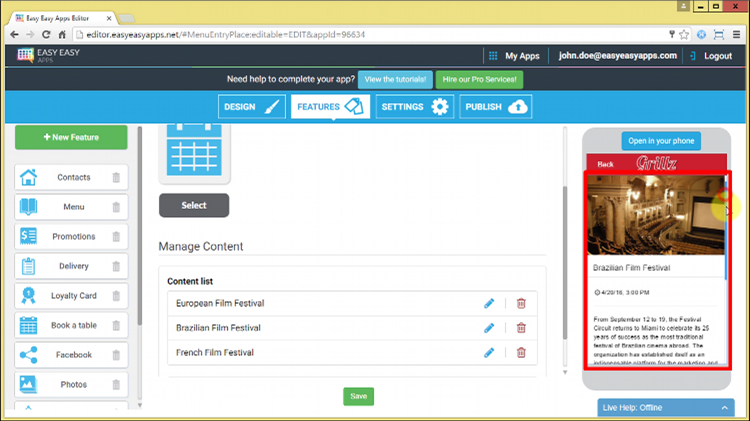The height and width of the screenshot is (421, 750).
Task: Open My Apps link
Action: (522, 56)
